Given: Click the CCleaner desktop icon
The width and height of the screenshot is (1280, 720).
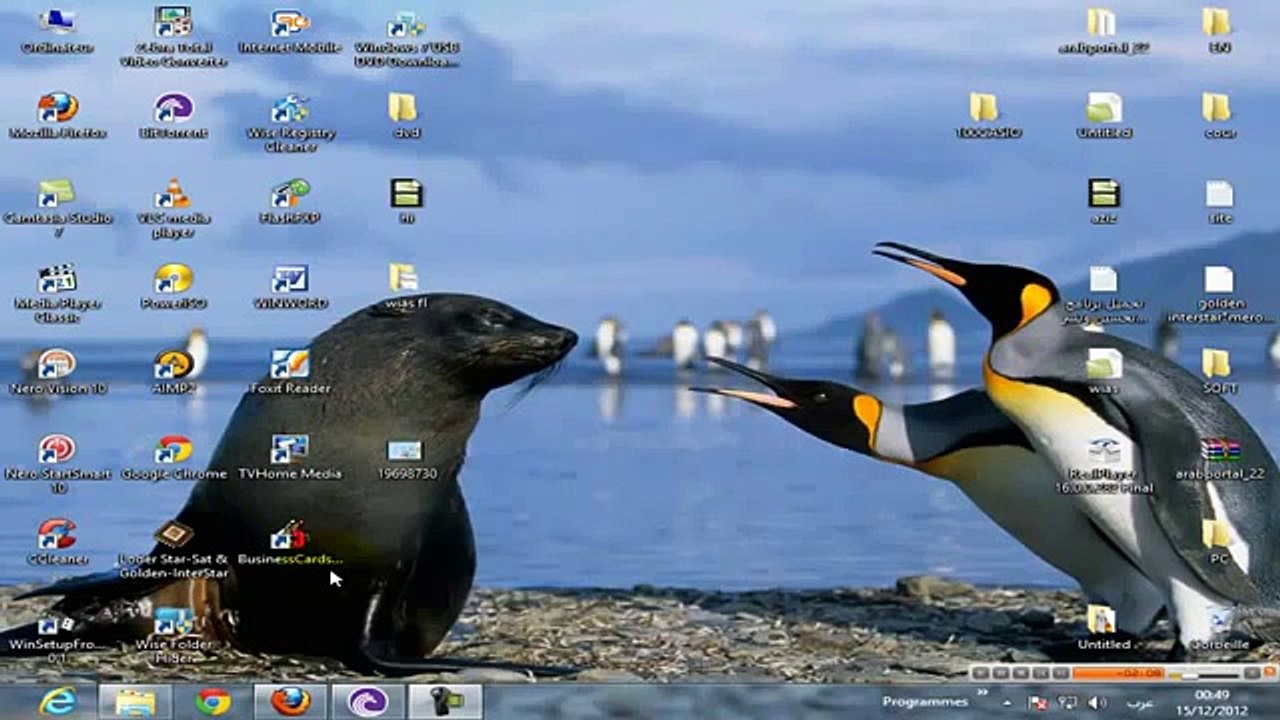Looking at the screenshot, I should (x=57, y=535).
